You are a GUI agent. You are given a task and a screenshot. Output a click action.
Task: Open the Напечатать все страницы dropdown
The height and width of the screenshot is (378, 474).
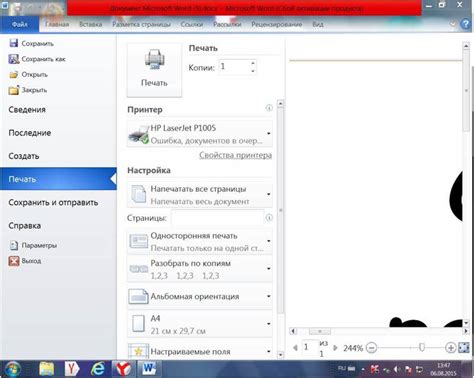200,195
